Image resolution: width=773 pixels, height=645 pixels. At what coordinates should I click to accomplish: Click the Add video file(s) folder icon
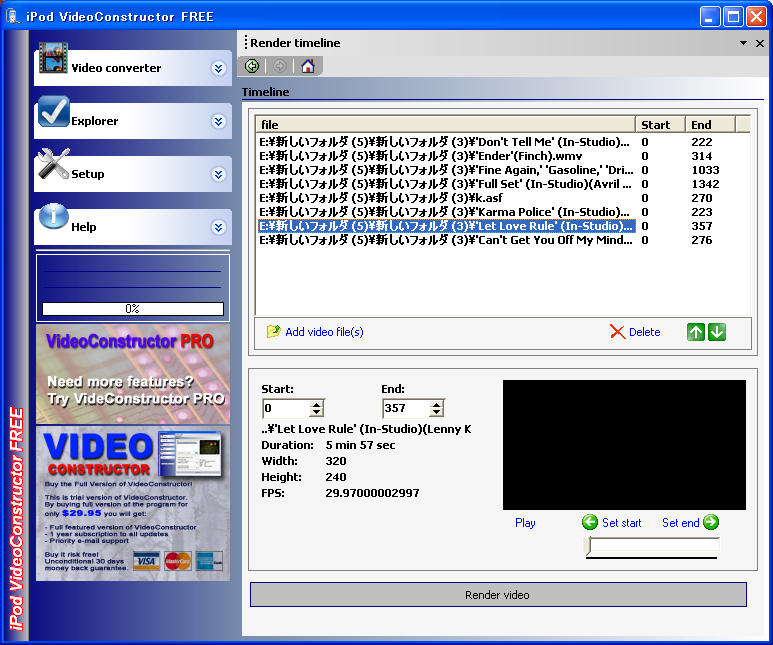273,331
